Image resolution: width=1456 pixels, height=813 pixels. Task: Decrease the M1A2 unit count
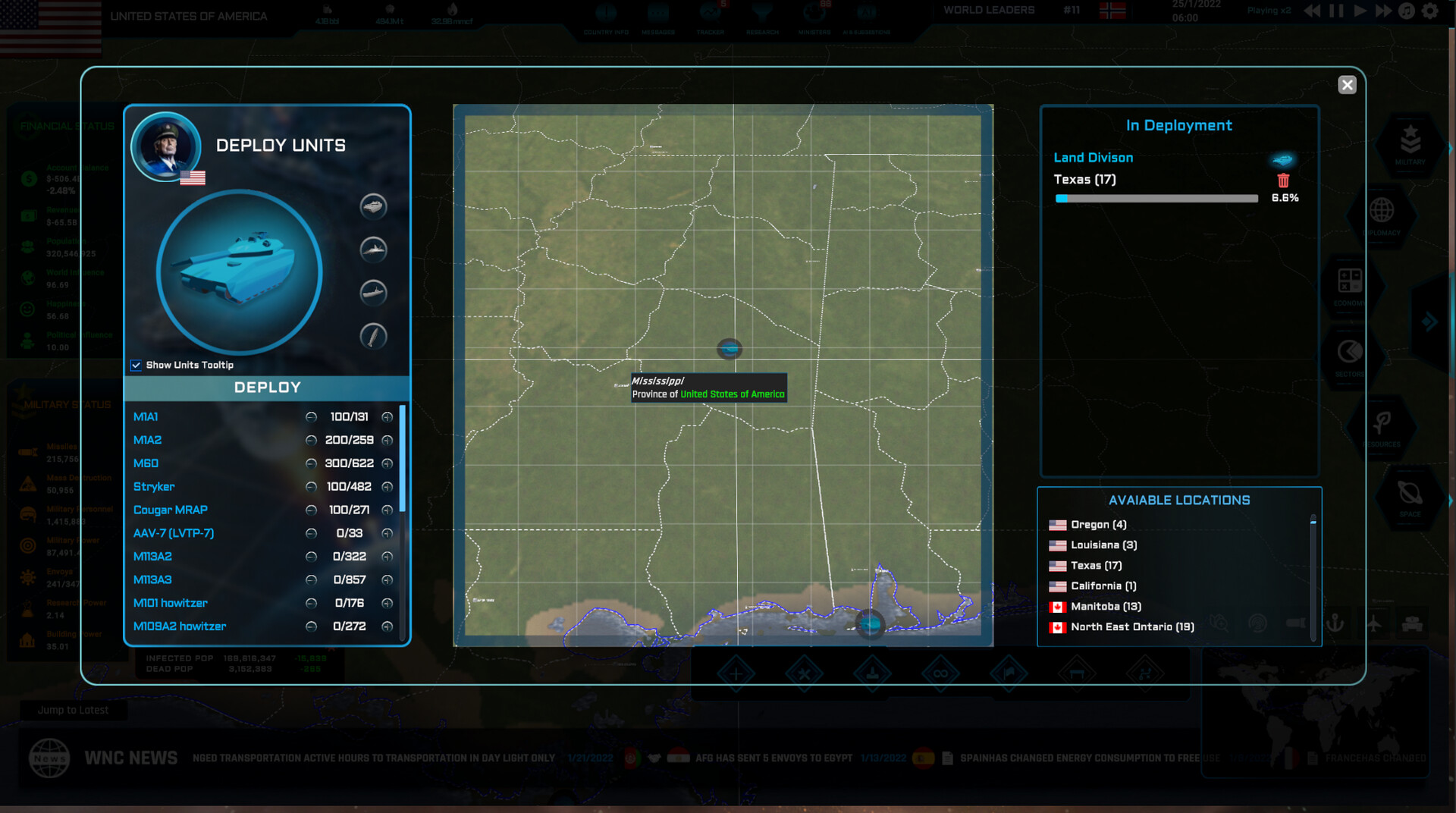click(311, 441)
